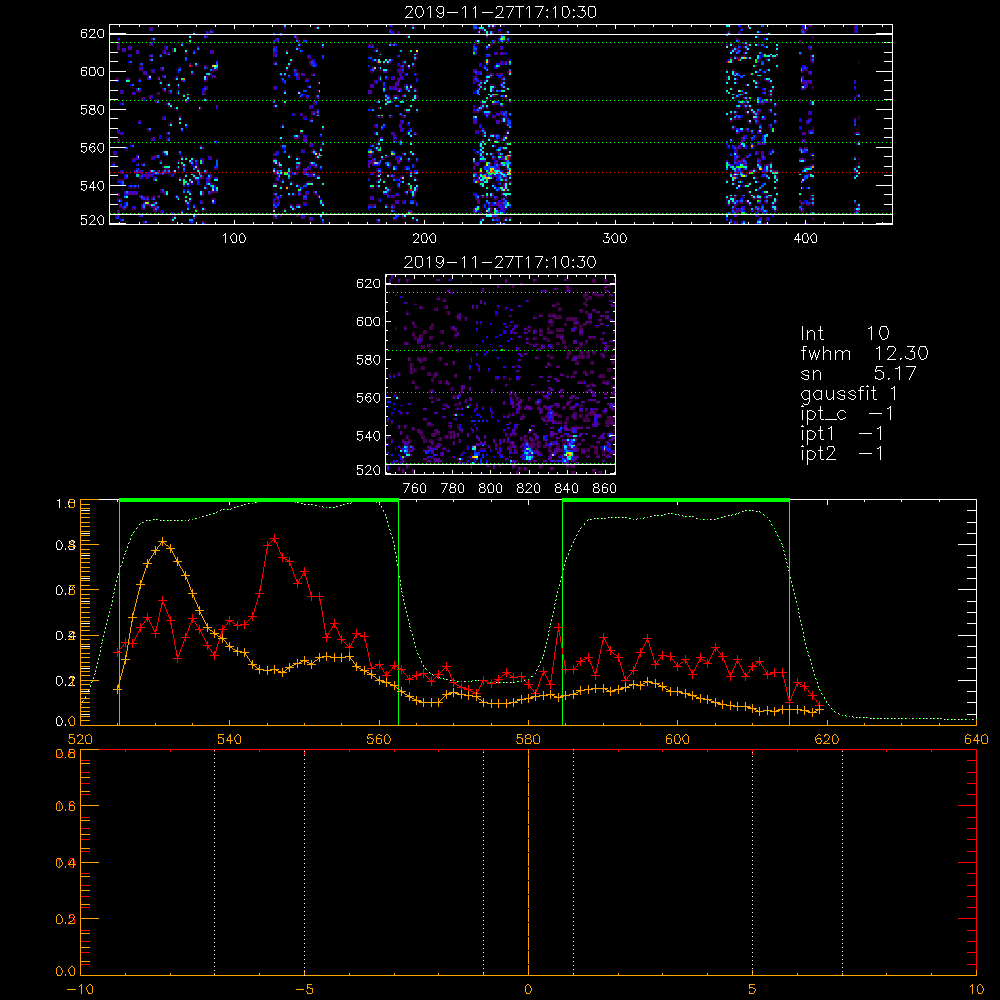
Task: Click y-axis label 520 of middle image
Action: pyautogui.click(x=369, y=470)
